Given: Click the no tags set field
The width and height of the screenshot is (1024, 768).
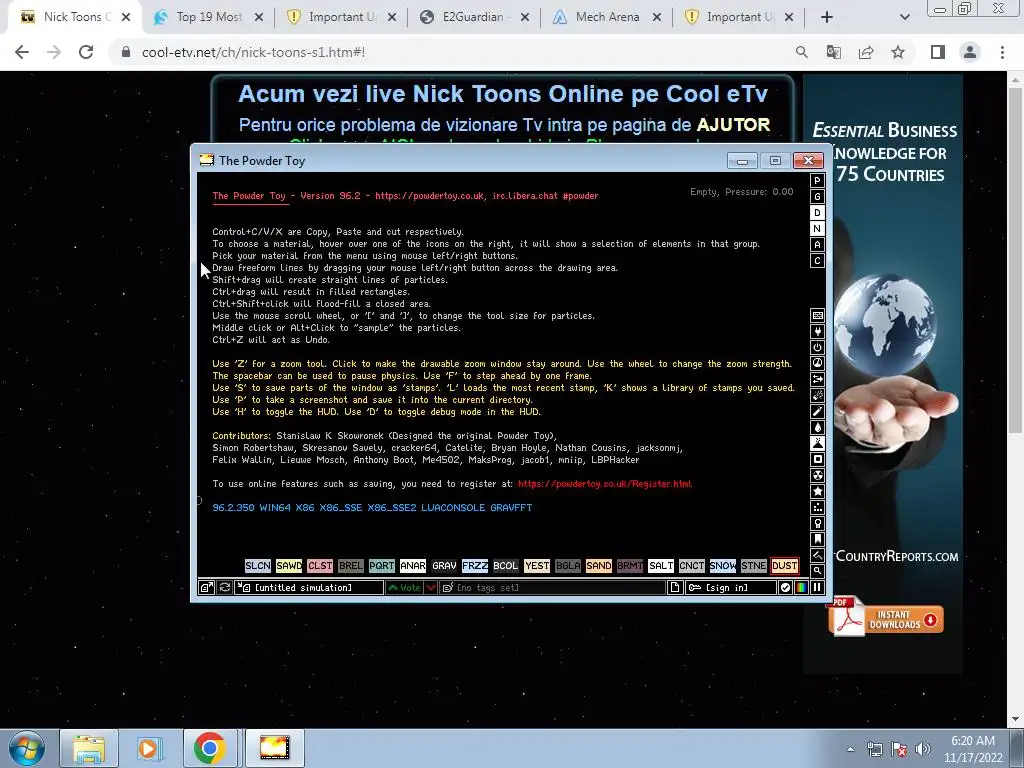Looking at the screenshot, I should coord(552,587).
